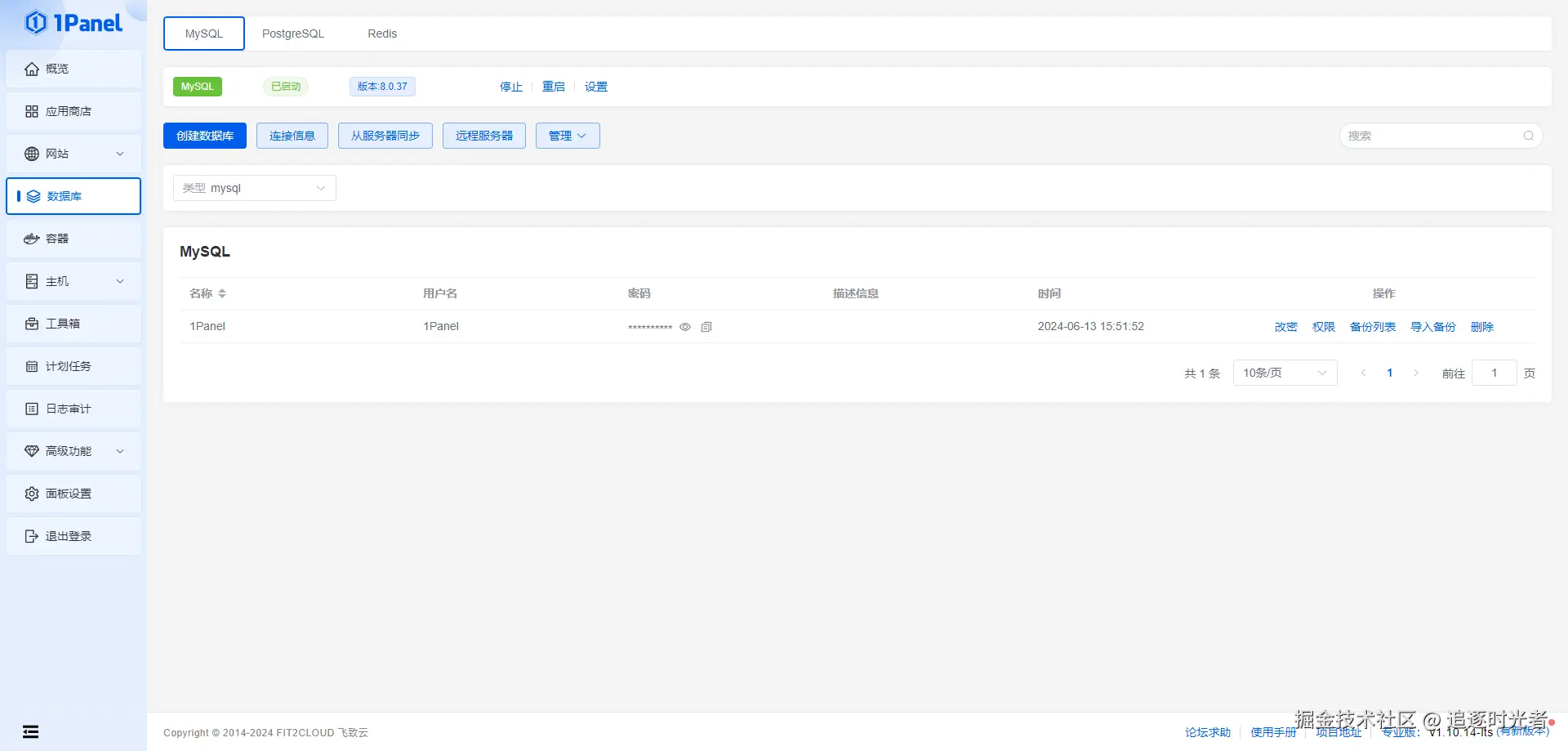Copy the 1Panel database password

706,327
